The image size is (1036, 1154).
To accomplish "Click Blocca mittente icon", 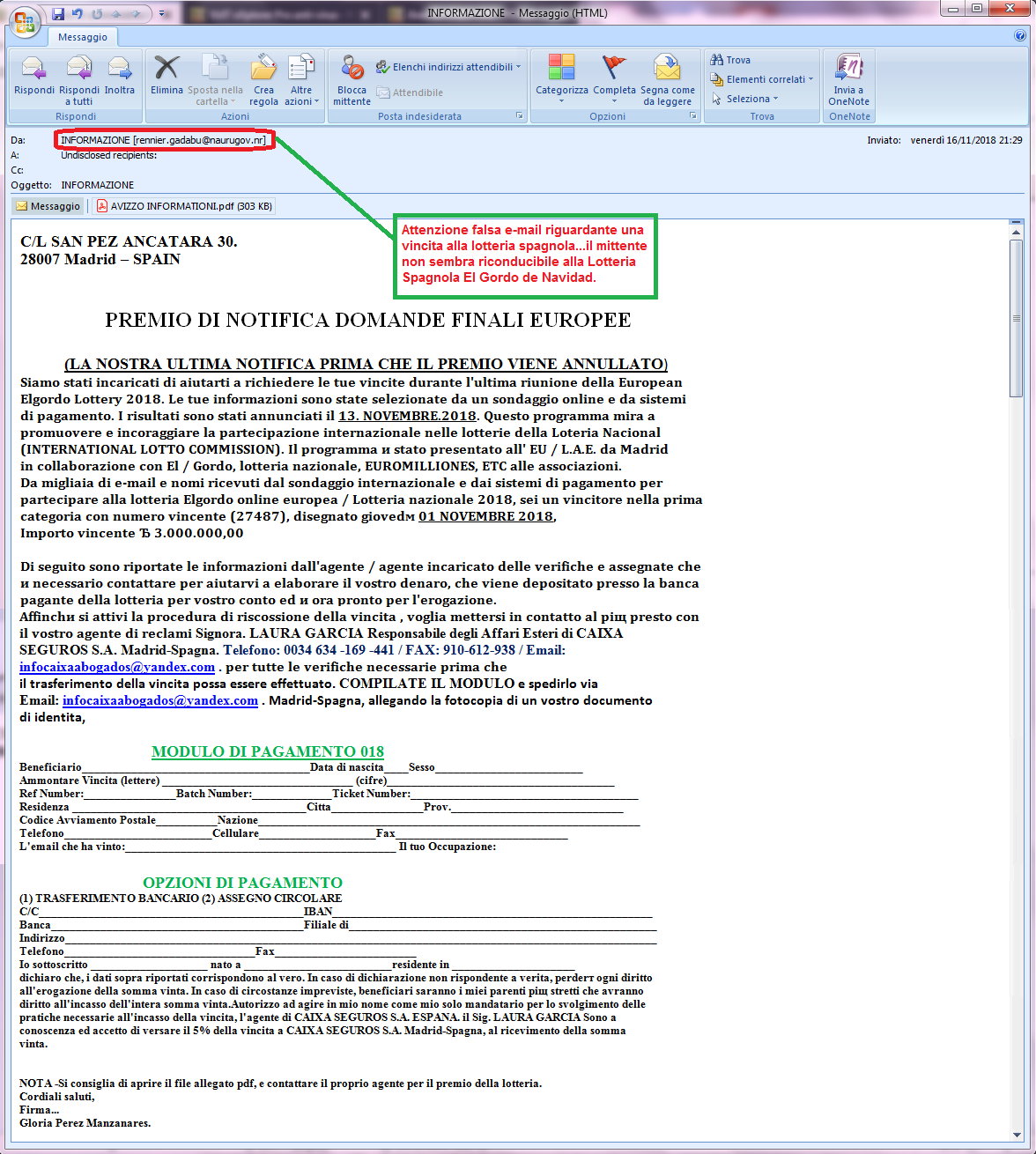I will tap(351, 68).
